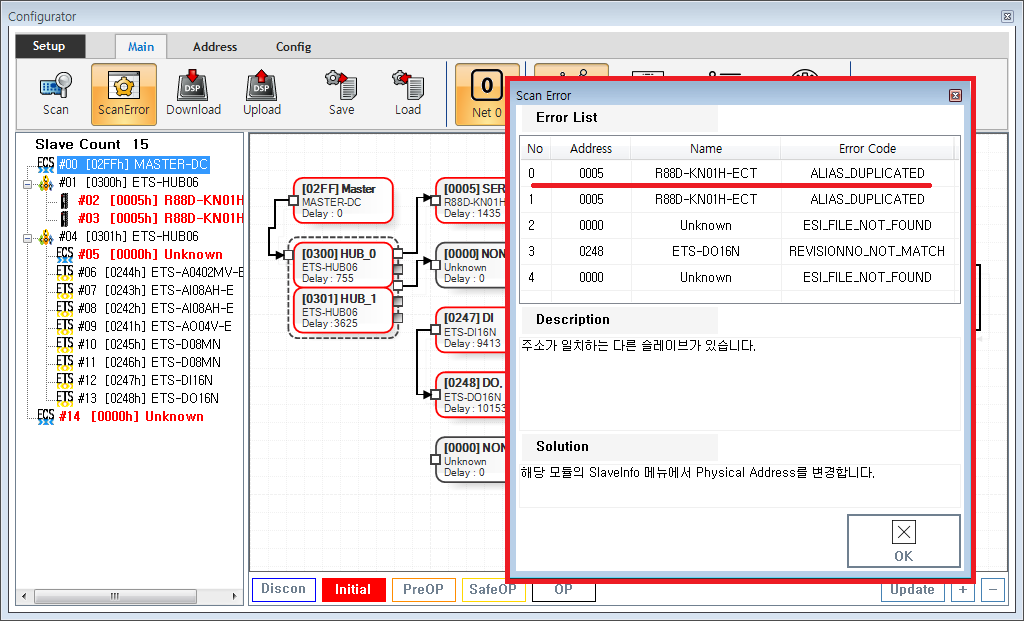
Task: Switch state to Initial
Action: (x=353, y=590)
